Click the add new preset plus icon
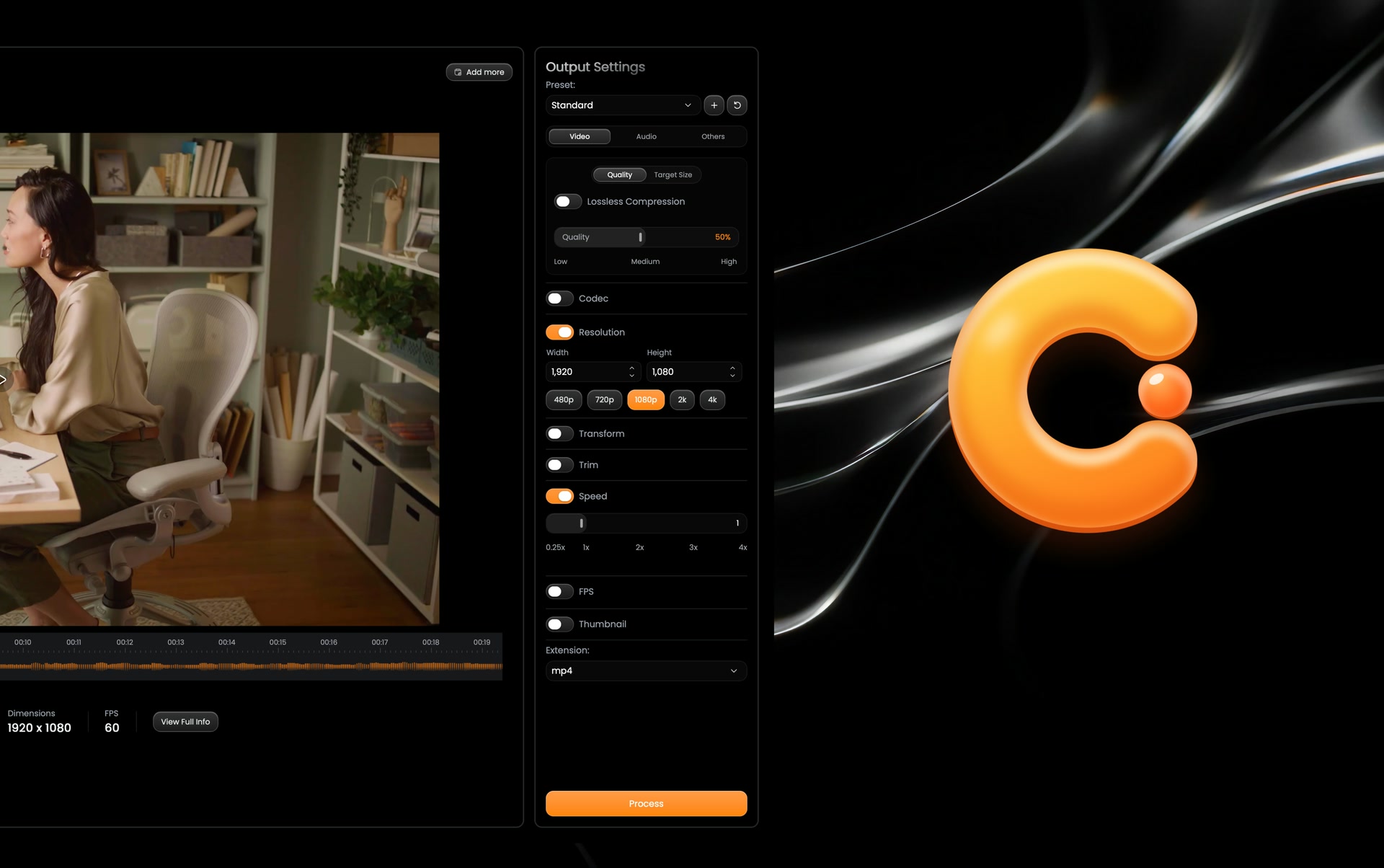The width and height of the screenshot is (1384, 868). pos(714,105)
